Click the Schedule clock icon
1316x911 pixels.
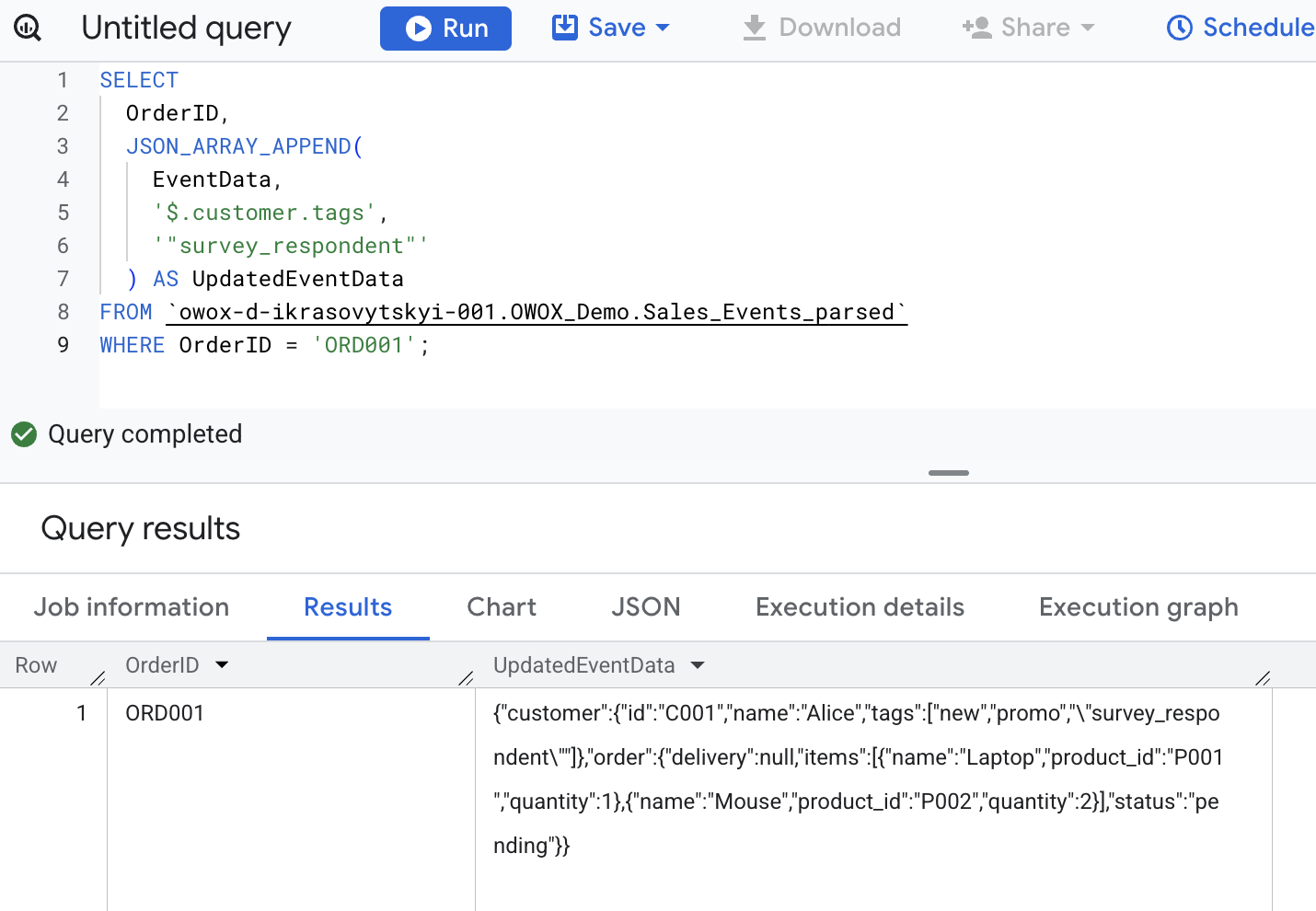(x=1179, y=28)
